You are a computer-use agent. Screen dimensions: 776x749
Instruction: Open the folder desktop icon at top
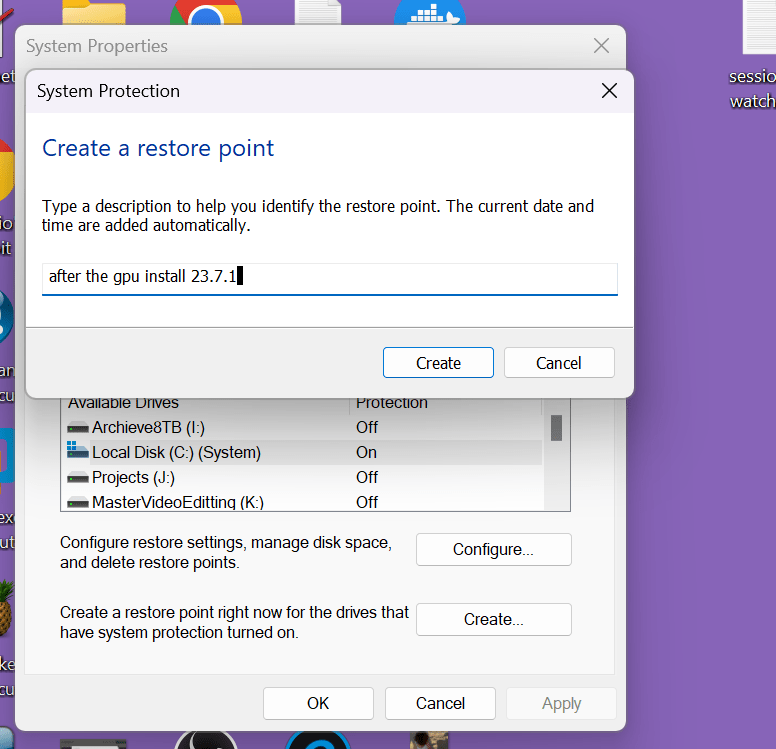coord(94,12)
